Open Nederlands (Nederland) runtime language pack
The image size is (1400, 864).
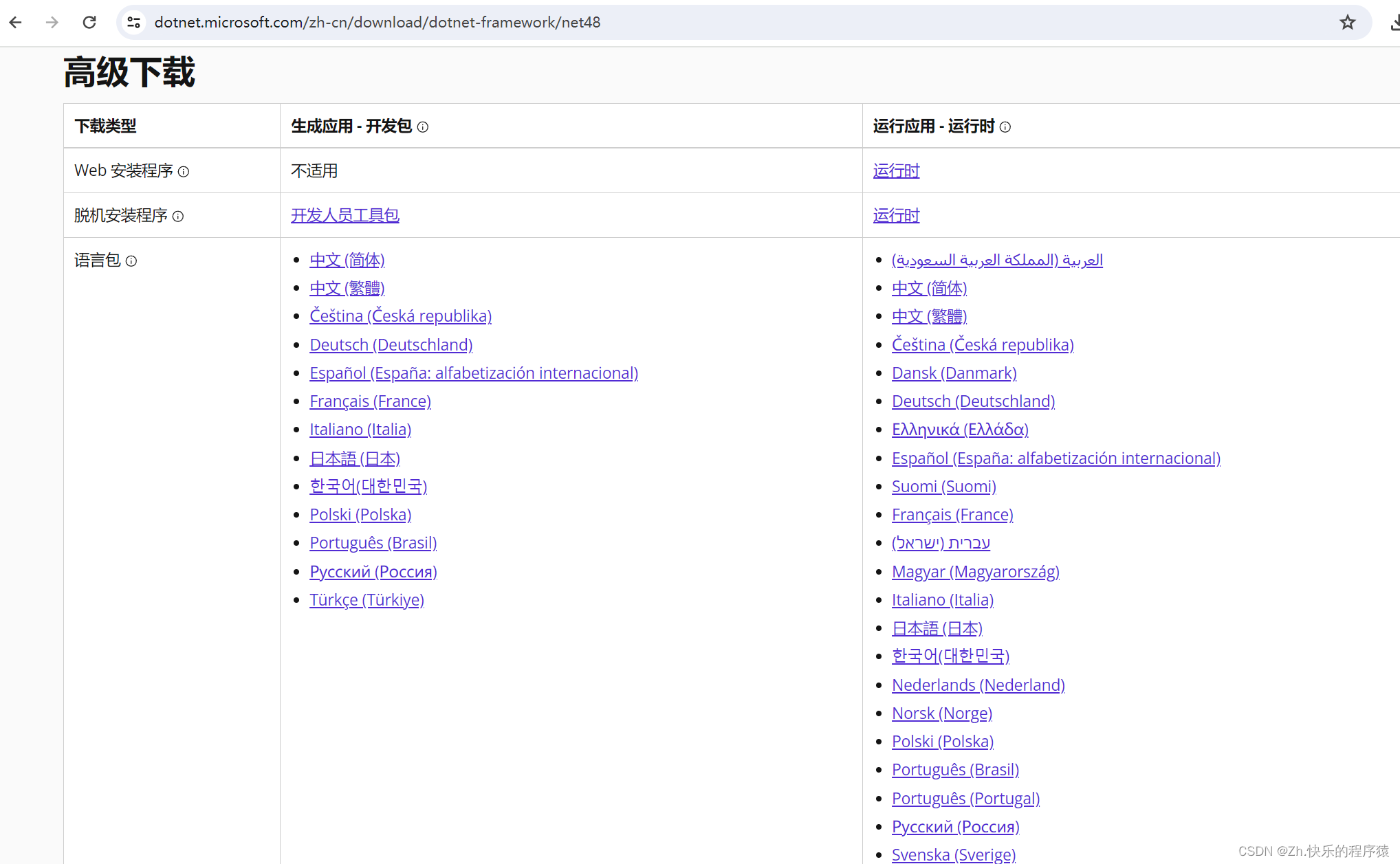pos(978,685)
